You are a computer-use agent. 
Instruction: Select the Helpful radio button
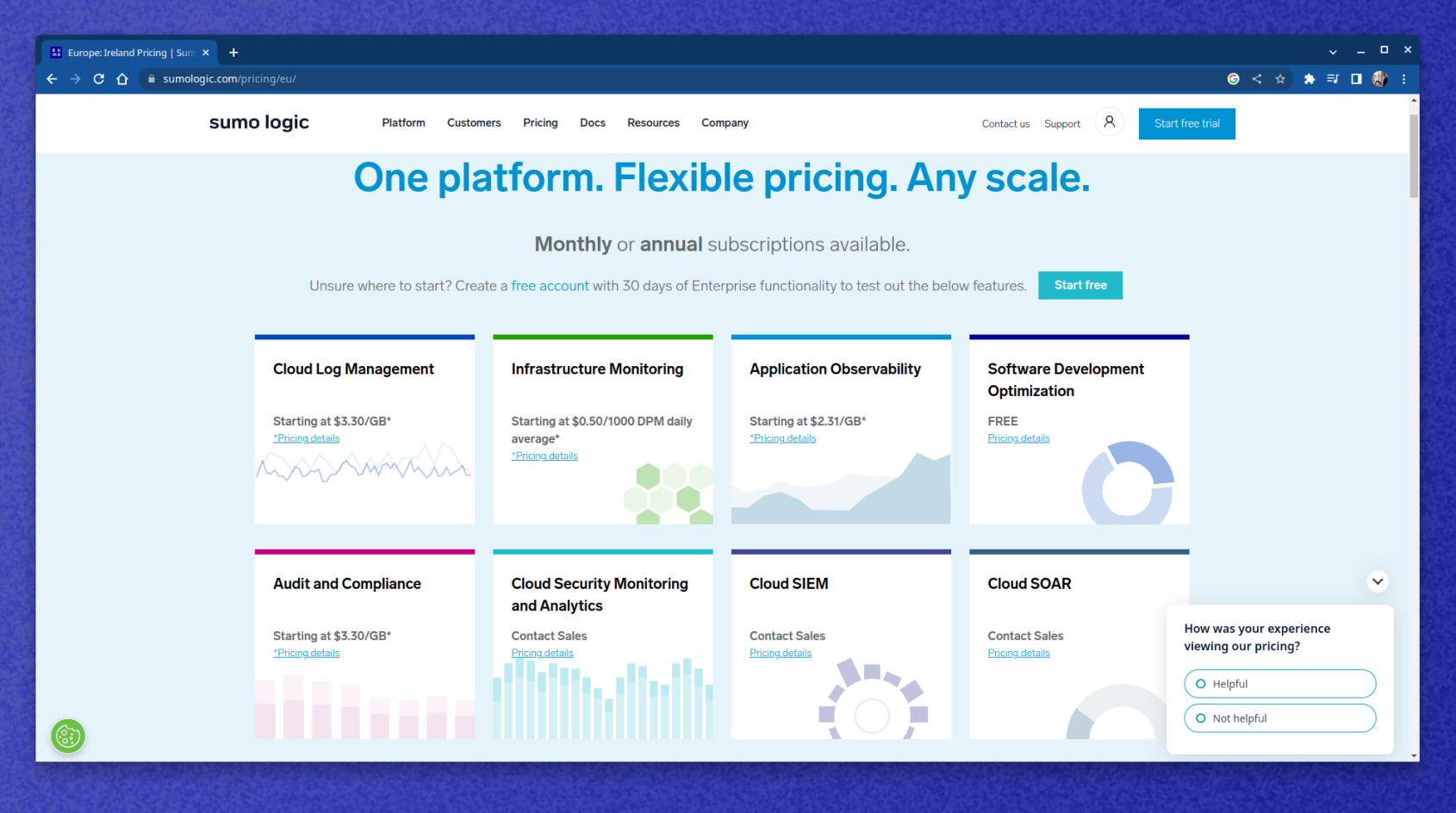pos(1200,683)
